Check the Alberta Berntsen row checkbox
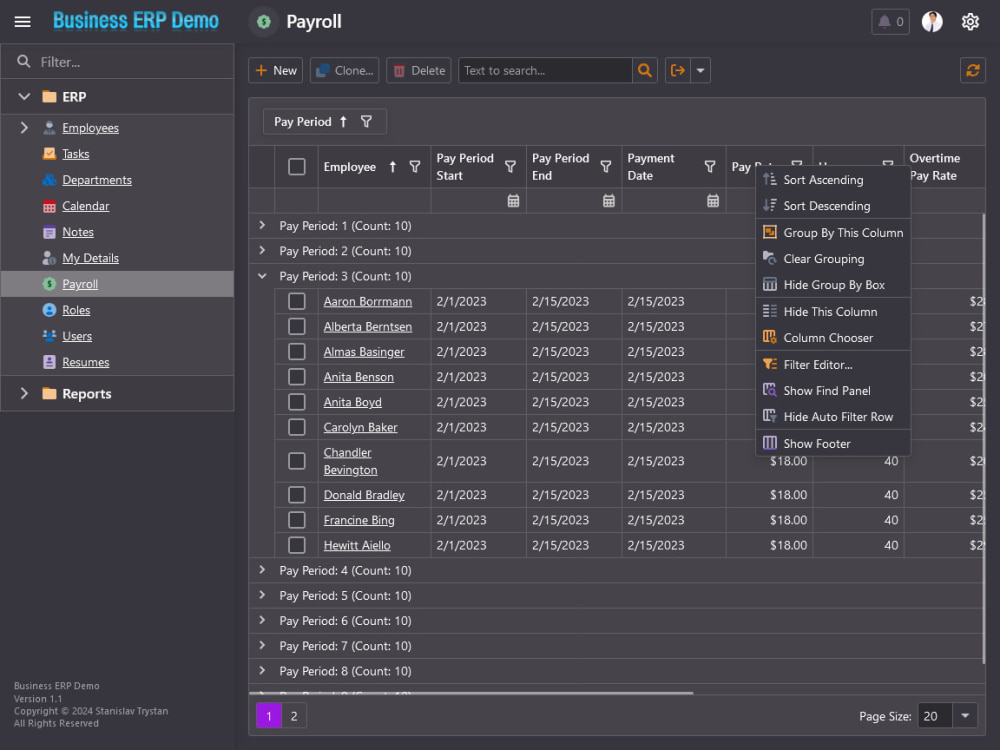 [297, 327]
